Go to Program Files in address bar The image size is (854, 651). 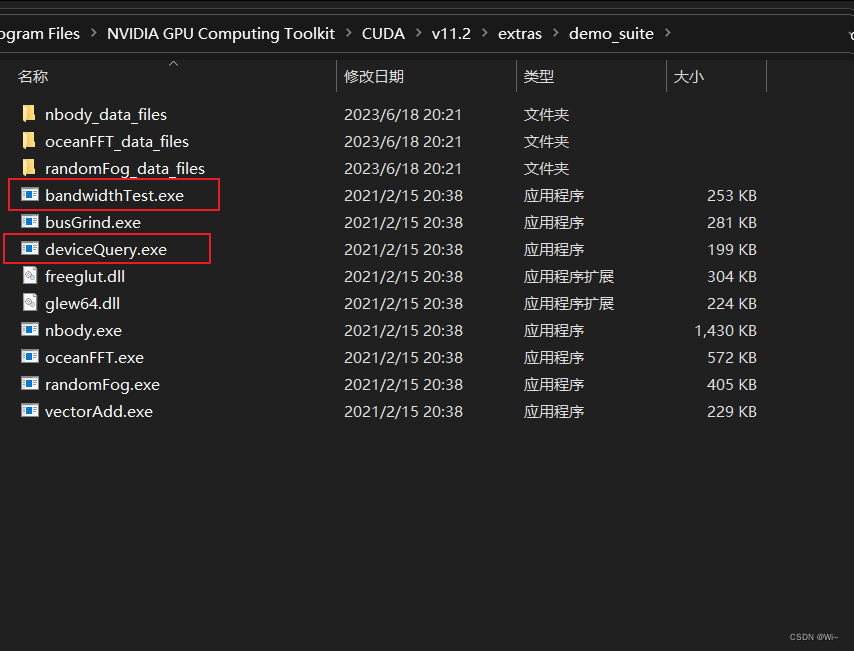tap(40, 34)
